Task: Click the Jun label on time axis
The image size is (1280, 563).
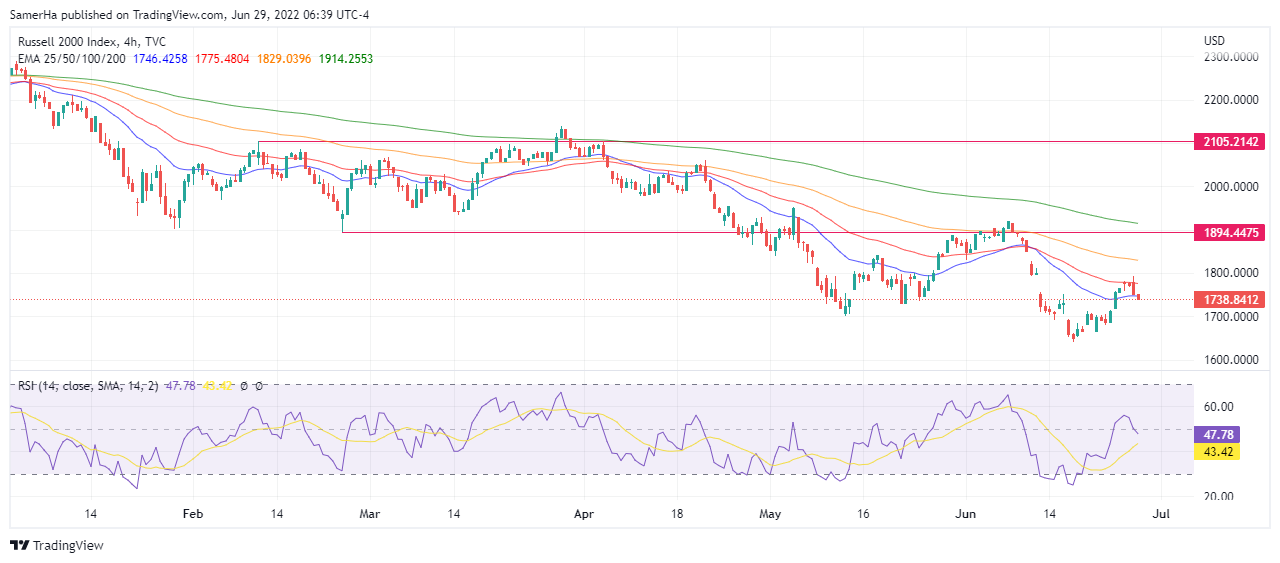Action: click(x=965, y=513)
